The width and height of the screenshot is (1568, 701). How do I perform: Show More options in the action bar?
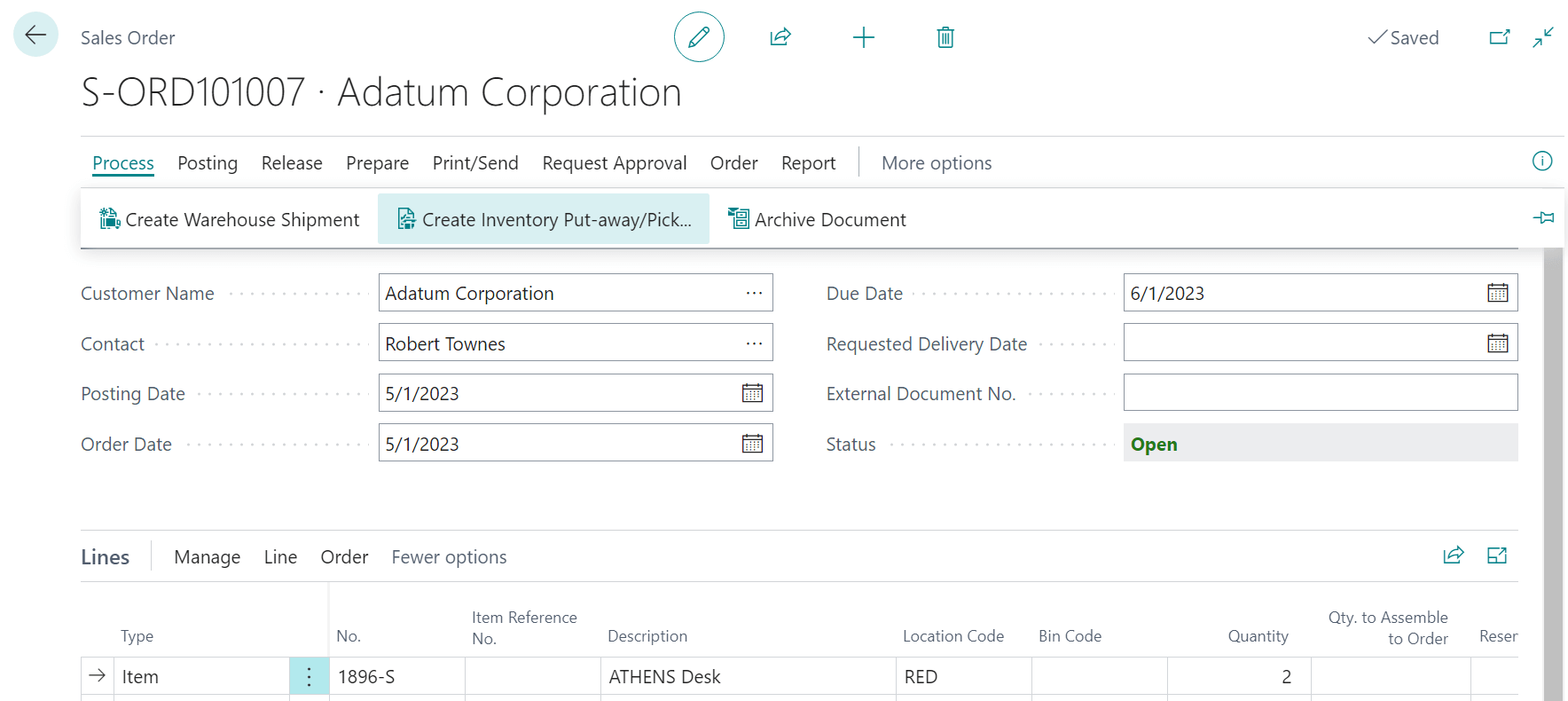[937, 163]
